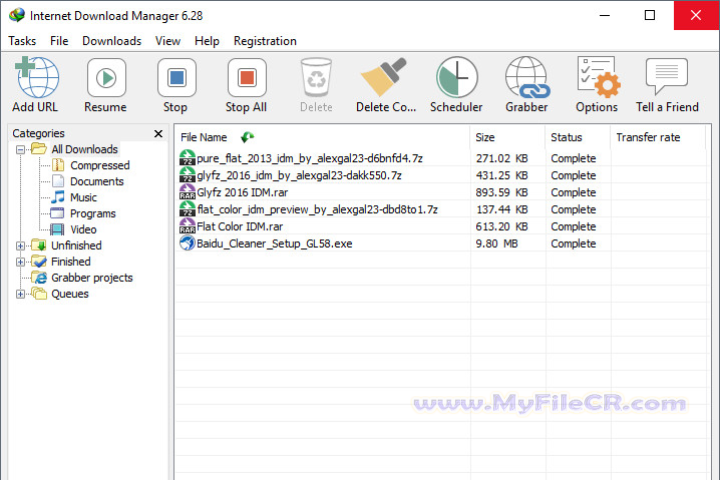Click the 431.25 KB size cell

click(501, 175)
